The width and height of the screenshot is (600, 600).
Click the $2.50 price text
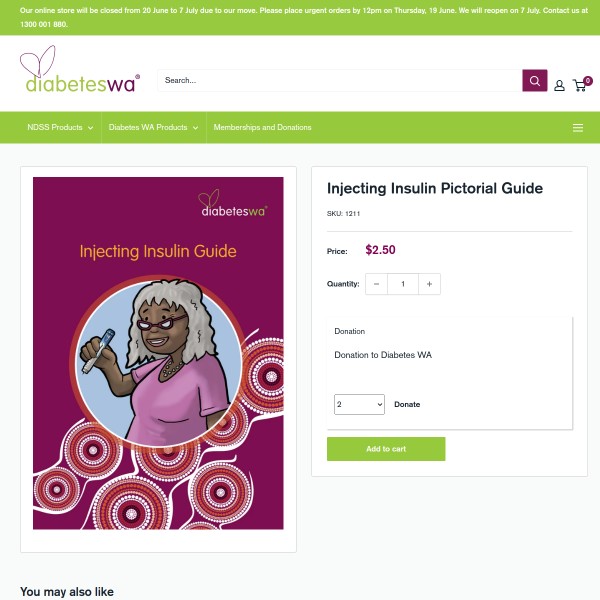click(x=380, y=250)
